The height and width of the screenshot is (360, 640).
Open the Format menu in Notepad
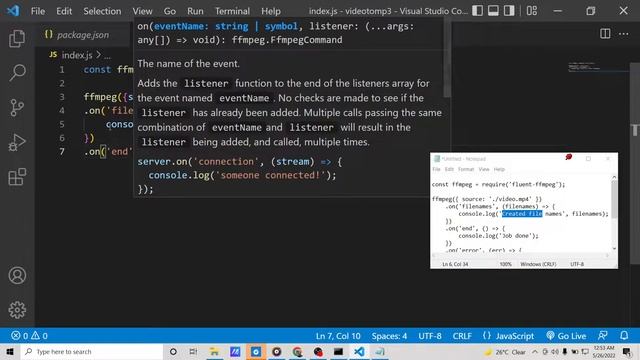tap(466, 169)
